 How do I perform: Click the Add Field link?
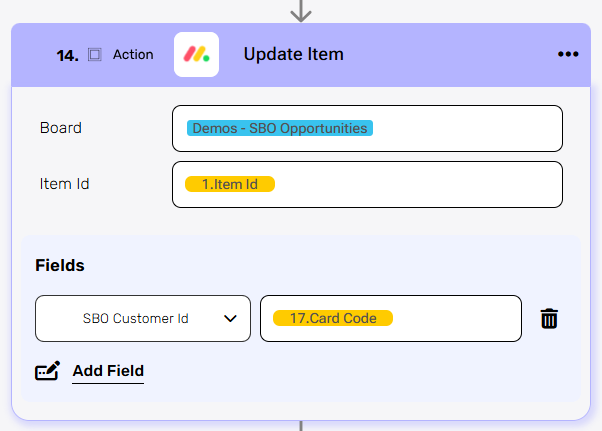[x=108, y=371]
